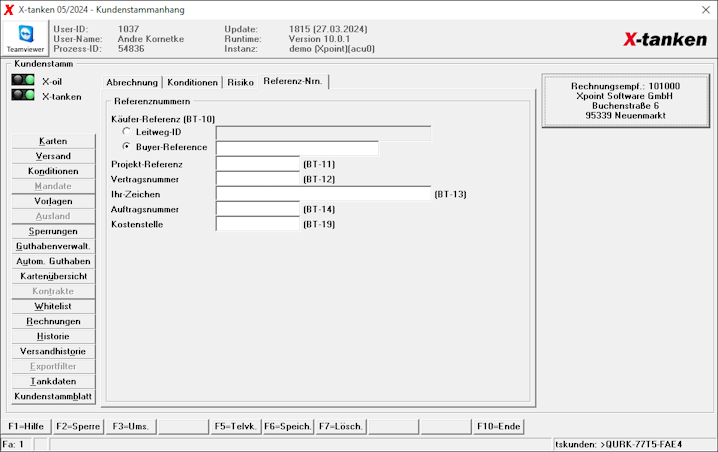Click the Update value '1815 (27.03.2024)'
This screenshot has width=718, height=452.
click(328, 29)
